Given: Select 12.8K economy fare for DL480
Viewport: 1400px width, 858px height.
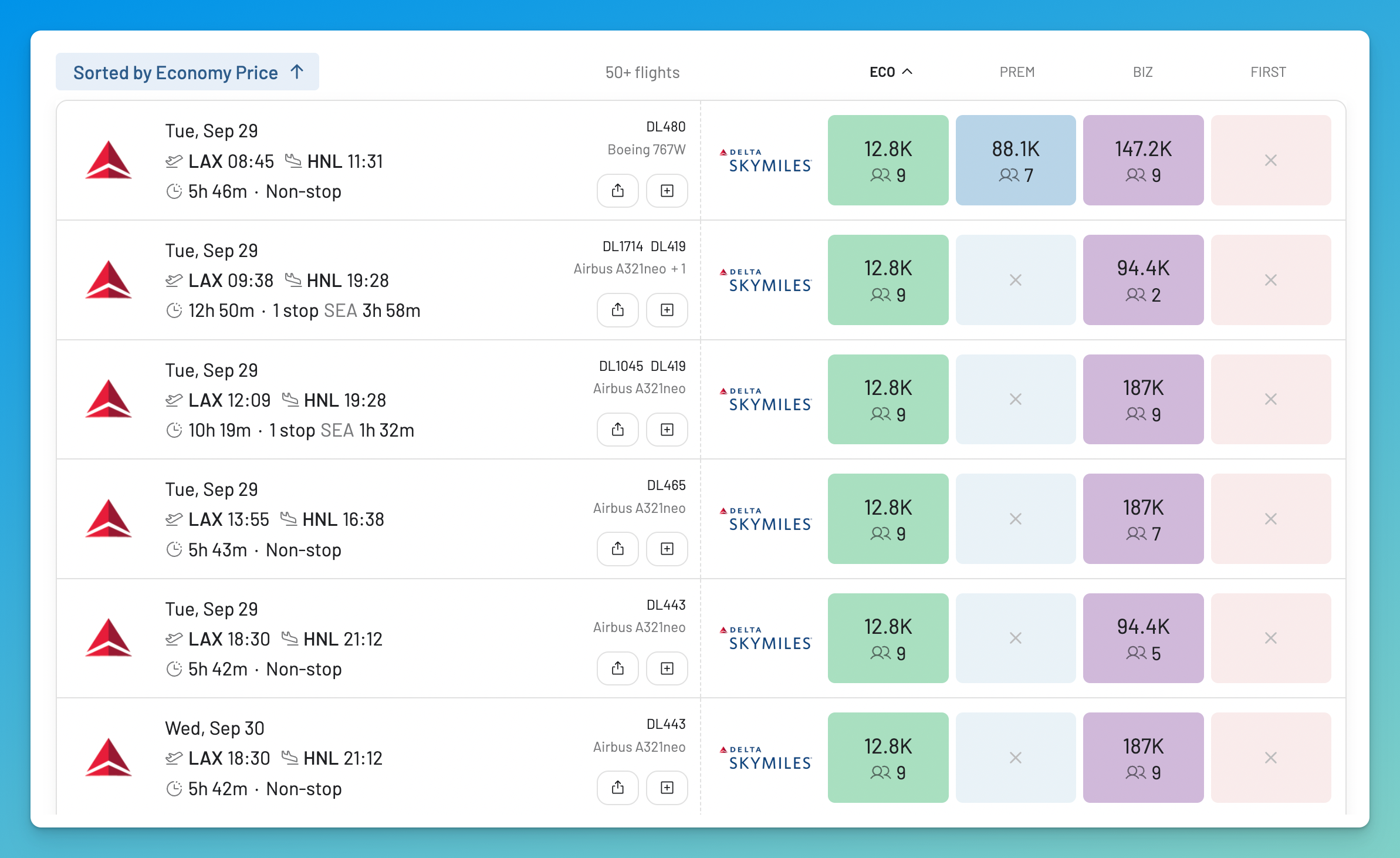Looking at the screenshot, I should click(888, 160).
